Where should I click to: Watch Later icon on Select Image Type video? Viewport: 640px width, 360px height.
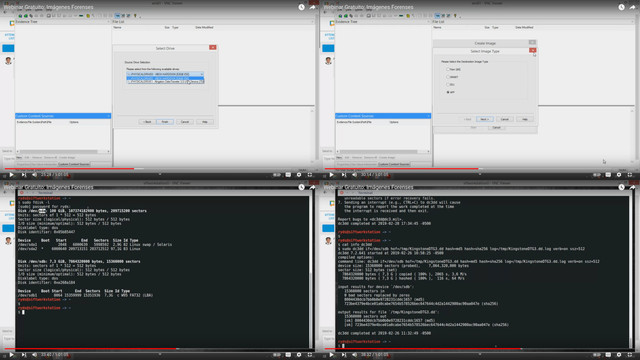(x=621, y=7)
